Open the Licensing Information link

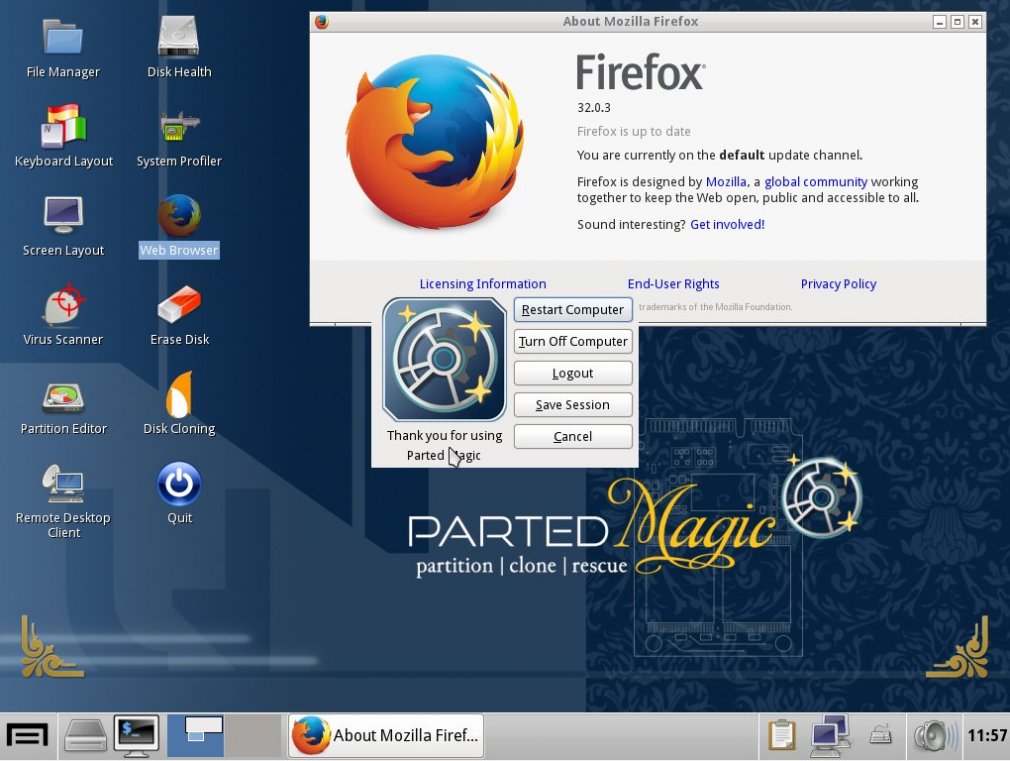(482, 284)
